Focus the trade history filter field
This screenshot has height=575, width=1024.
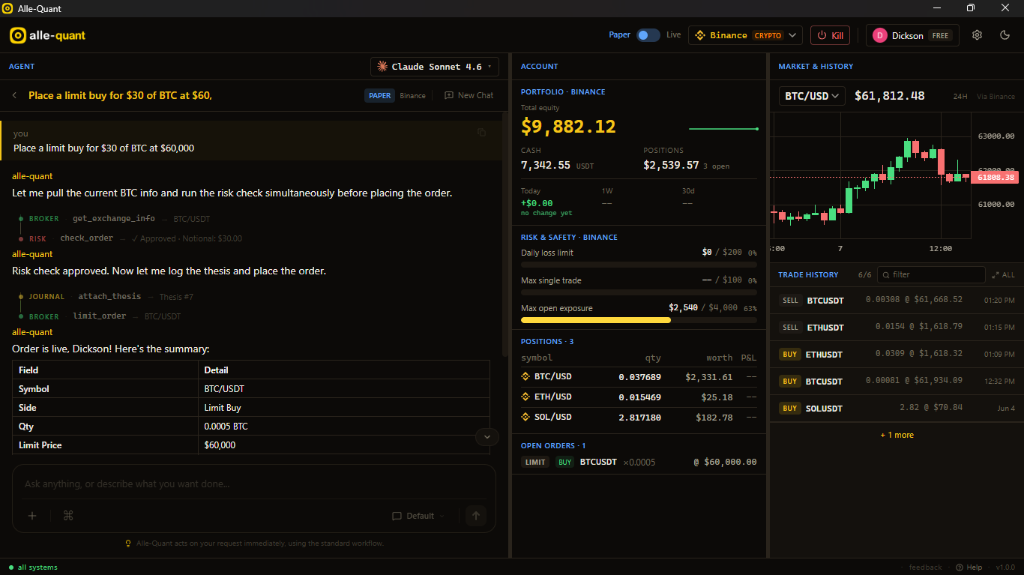pyautogui.click(x=931, y=275)
